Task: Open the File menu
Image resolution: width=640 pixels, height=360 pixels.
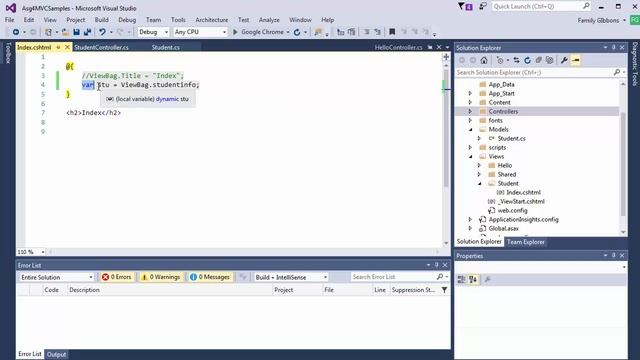Action: pos(9,20)
